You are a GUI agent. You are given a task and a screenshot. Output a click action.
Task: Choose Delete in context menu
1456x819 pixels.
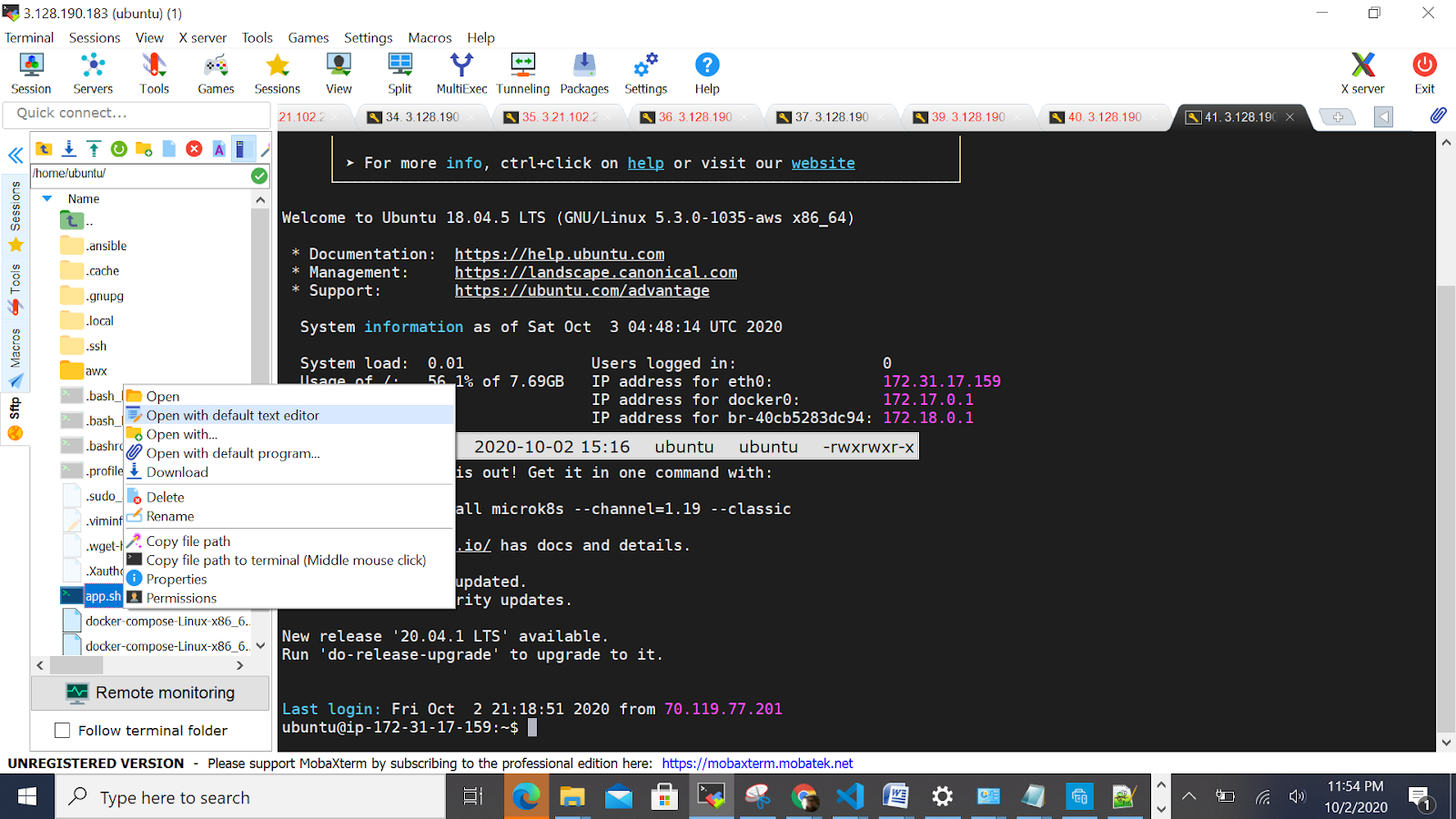pyautogui.click(x=289, y=497)
